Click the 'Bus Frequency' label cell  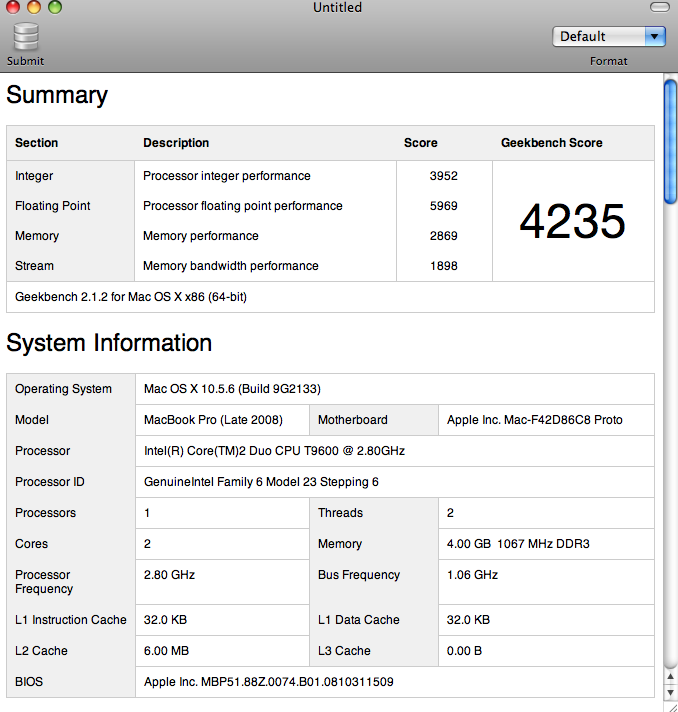pos(359,575)
